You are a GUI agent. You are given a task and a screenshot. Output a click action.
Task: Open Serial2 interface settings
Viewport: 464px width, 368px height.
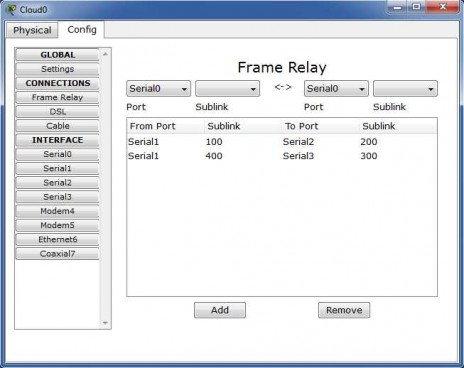click(x=57, y=183)
